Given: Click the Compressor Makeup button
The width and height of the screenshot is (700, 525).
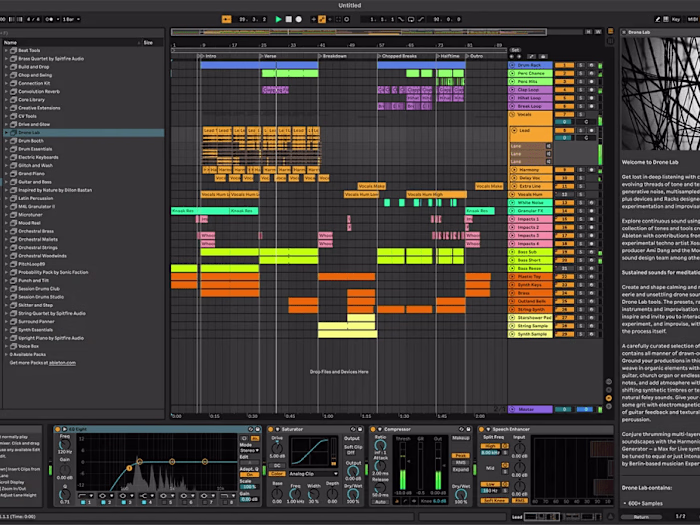Looking at the screenshot, I should pos(460,438).
